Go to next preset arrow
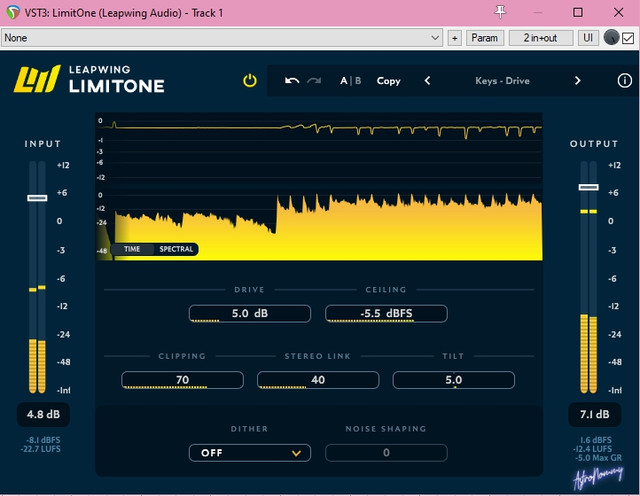This screenshot has width=640, height=496. pos(577,80)
